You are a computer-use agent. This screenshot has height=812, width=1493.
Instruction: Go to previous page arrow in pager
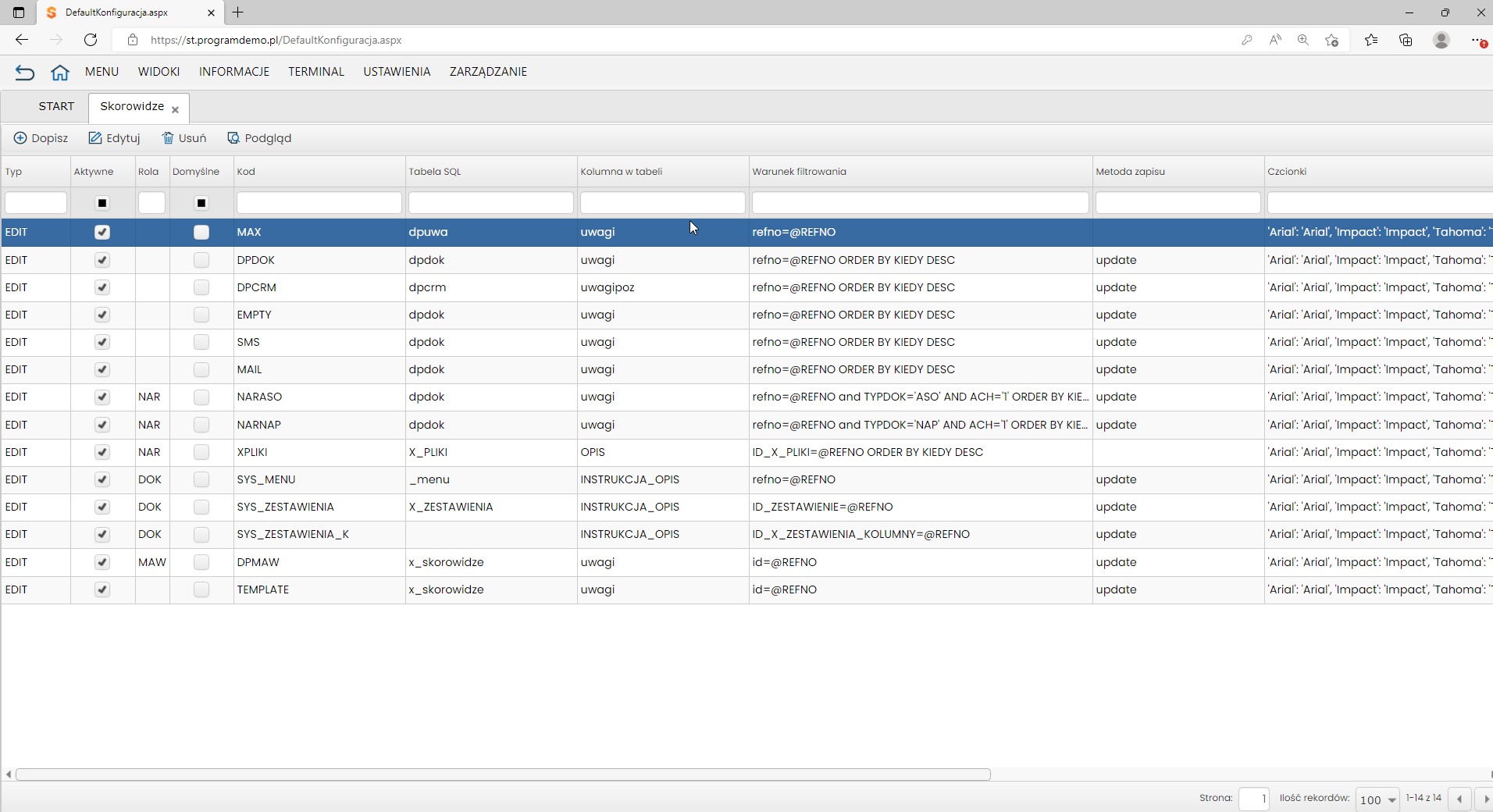1459,800
